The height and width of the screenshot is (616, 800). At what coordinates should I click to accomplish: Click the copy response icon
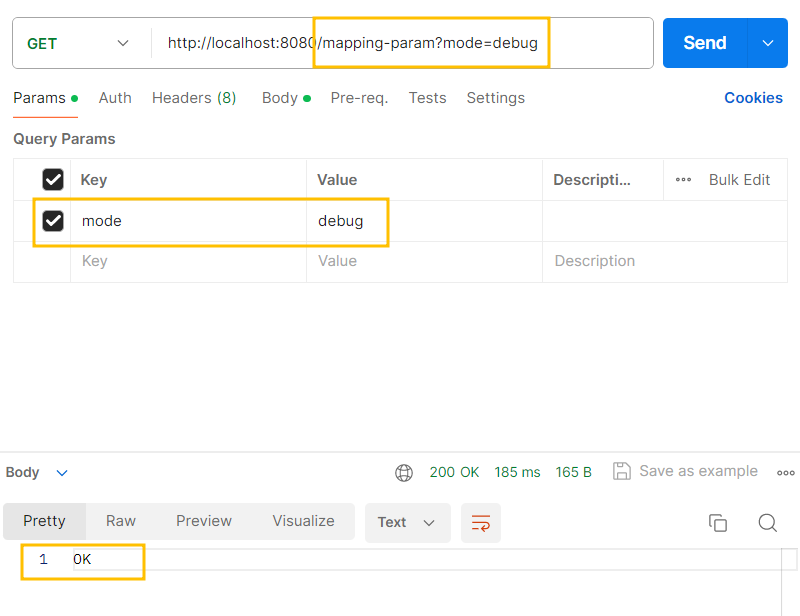[x=717, y=523]
